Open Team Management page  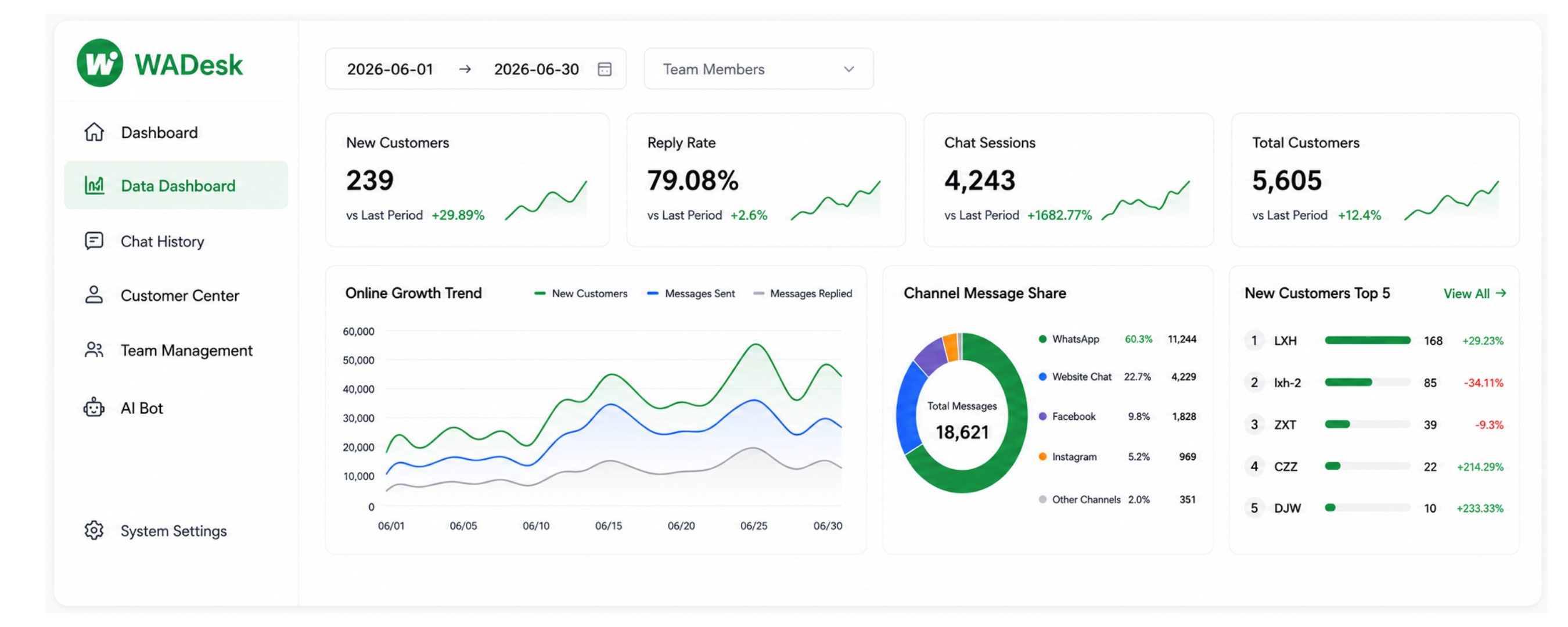176,350
